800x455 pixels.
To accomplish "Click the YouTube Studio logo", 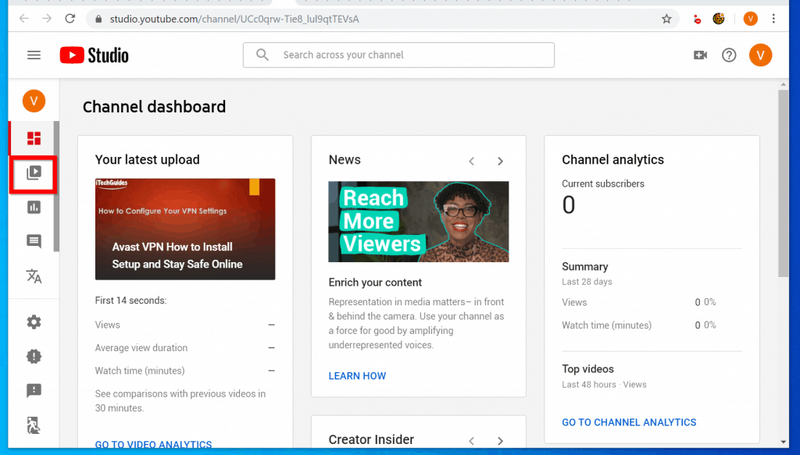I will (x=94, y=55).
